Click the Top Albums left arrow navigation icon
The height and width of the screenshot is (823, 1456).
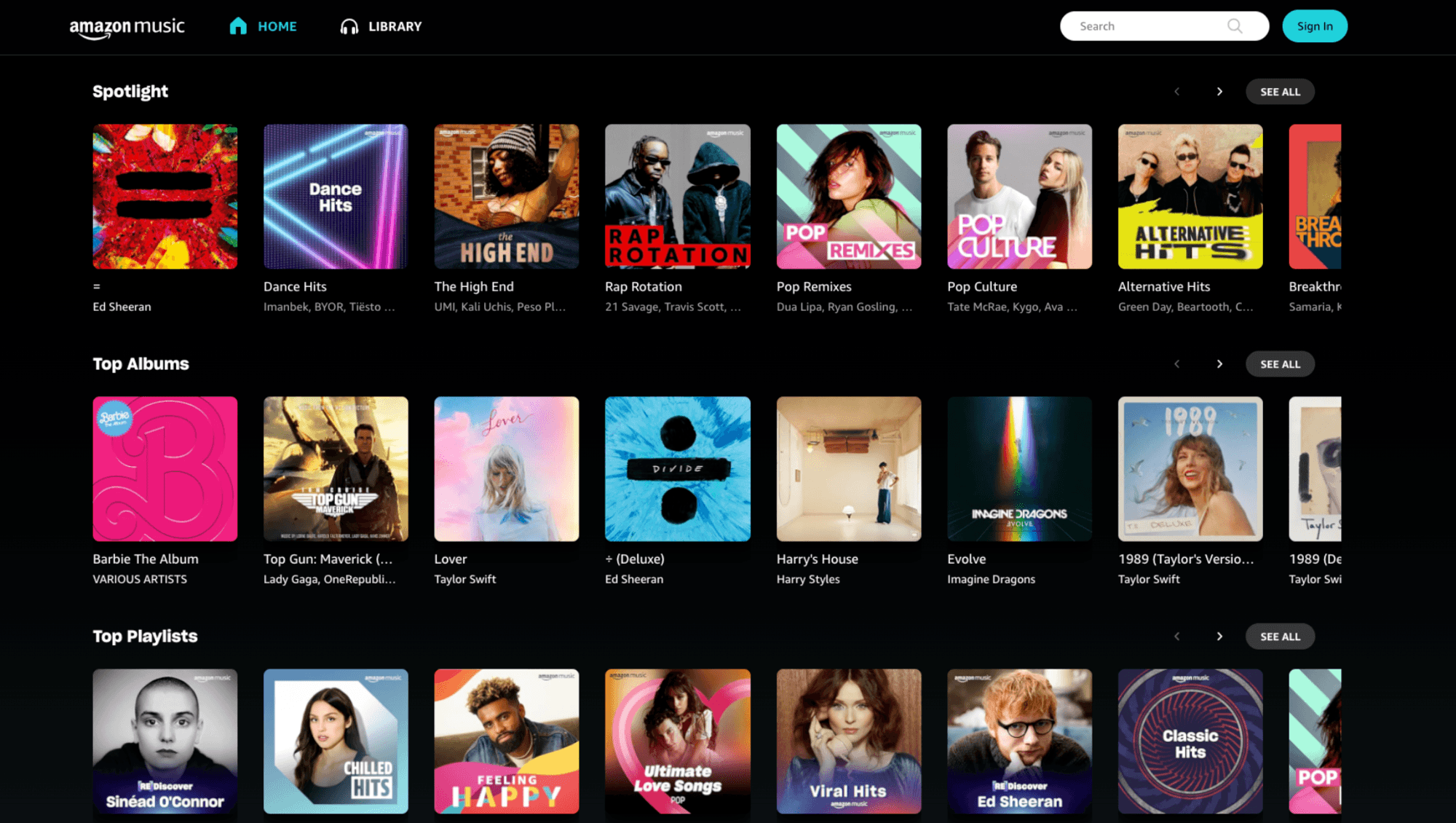1177,363
